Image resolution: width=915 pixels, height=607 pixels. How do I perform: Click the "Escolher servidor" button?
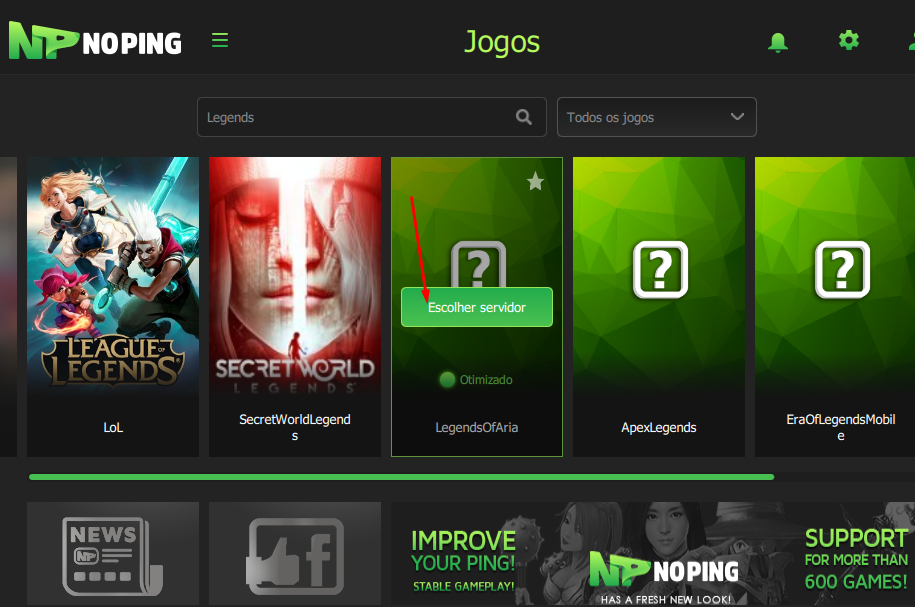(x=477, y=307)
